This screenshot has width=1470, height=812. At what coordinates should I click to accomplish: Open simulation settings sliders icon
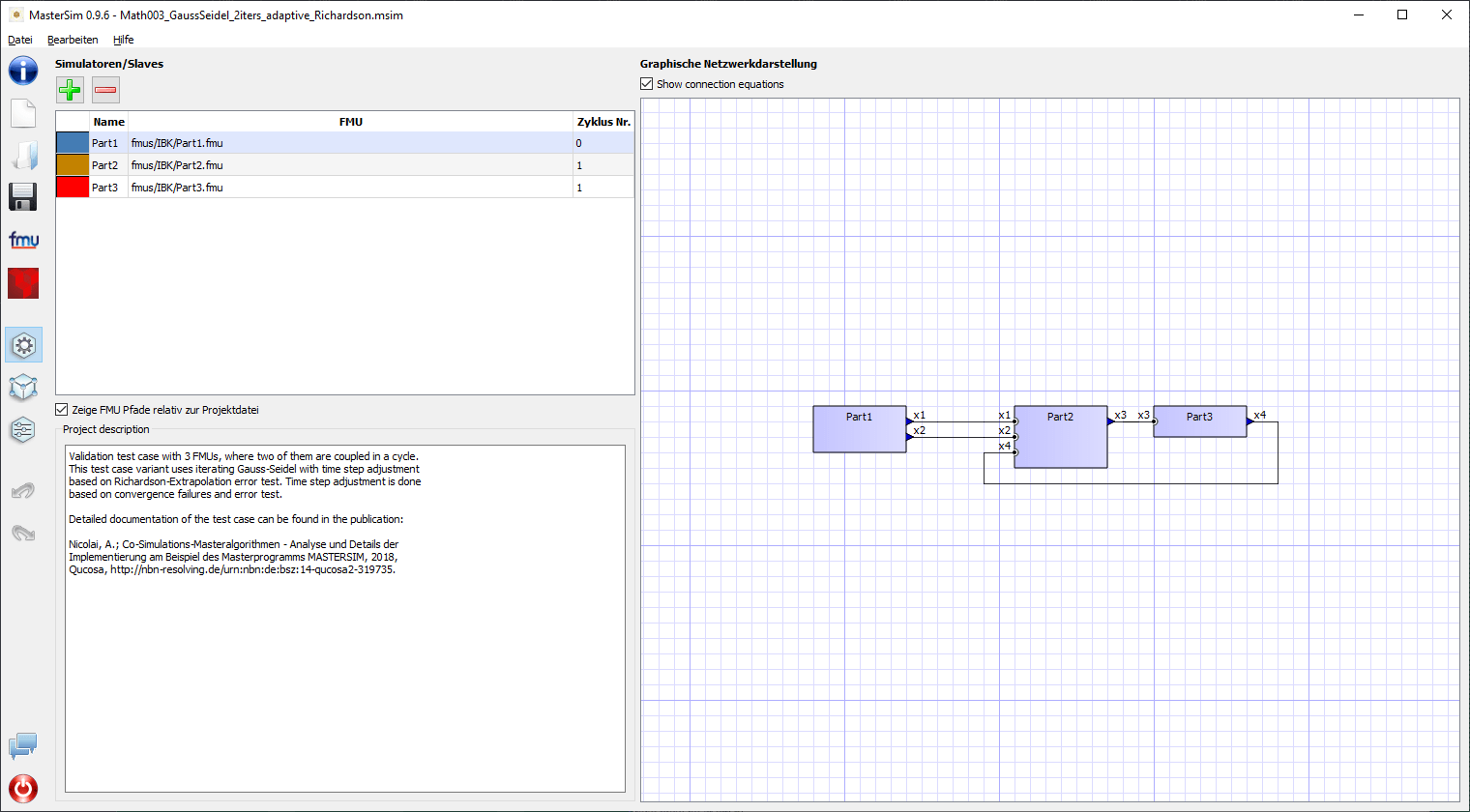[x=23, y=430]
